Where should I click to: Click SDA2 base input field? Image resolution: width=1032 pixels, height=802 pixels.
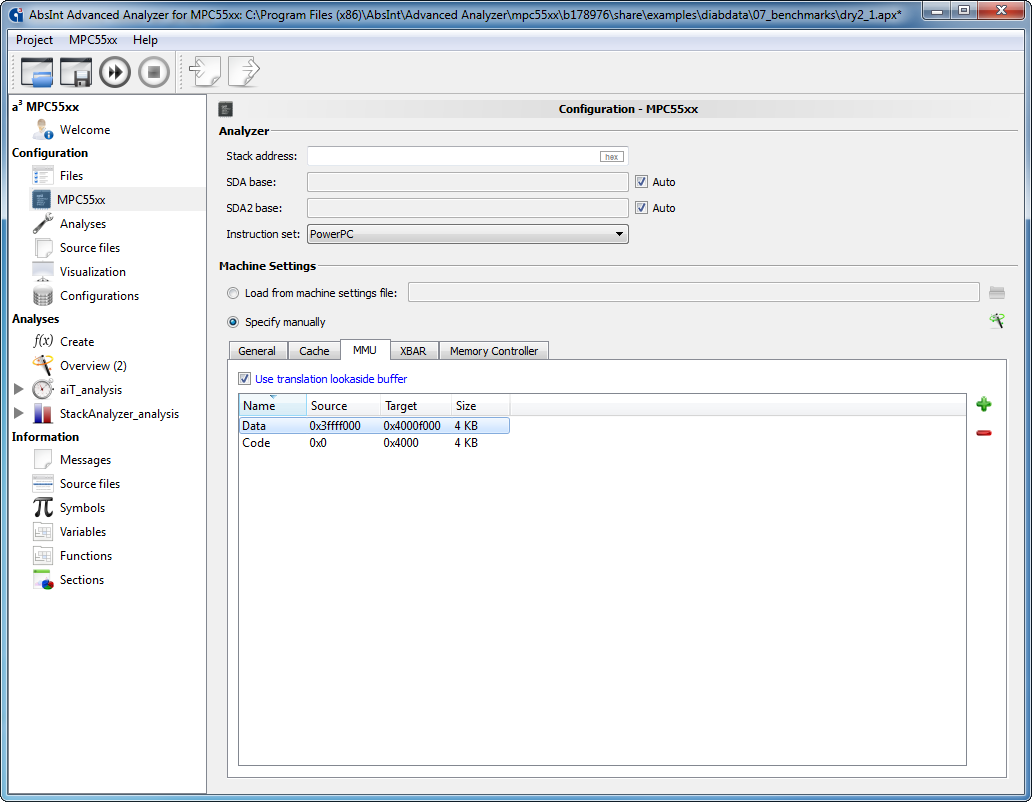(467, 208)
